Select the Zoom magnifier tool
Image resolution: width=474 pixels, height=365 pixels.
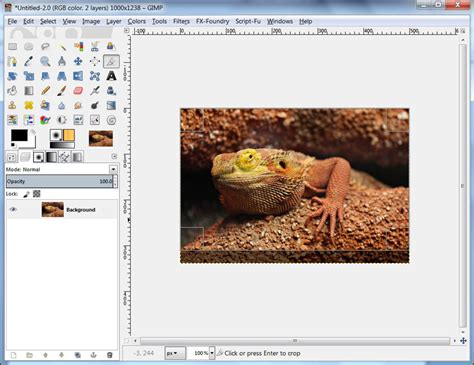point(45,61)
